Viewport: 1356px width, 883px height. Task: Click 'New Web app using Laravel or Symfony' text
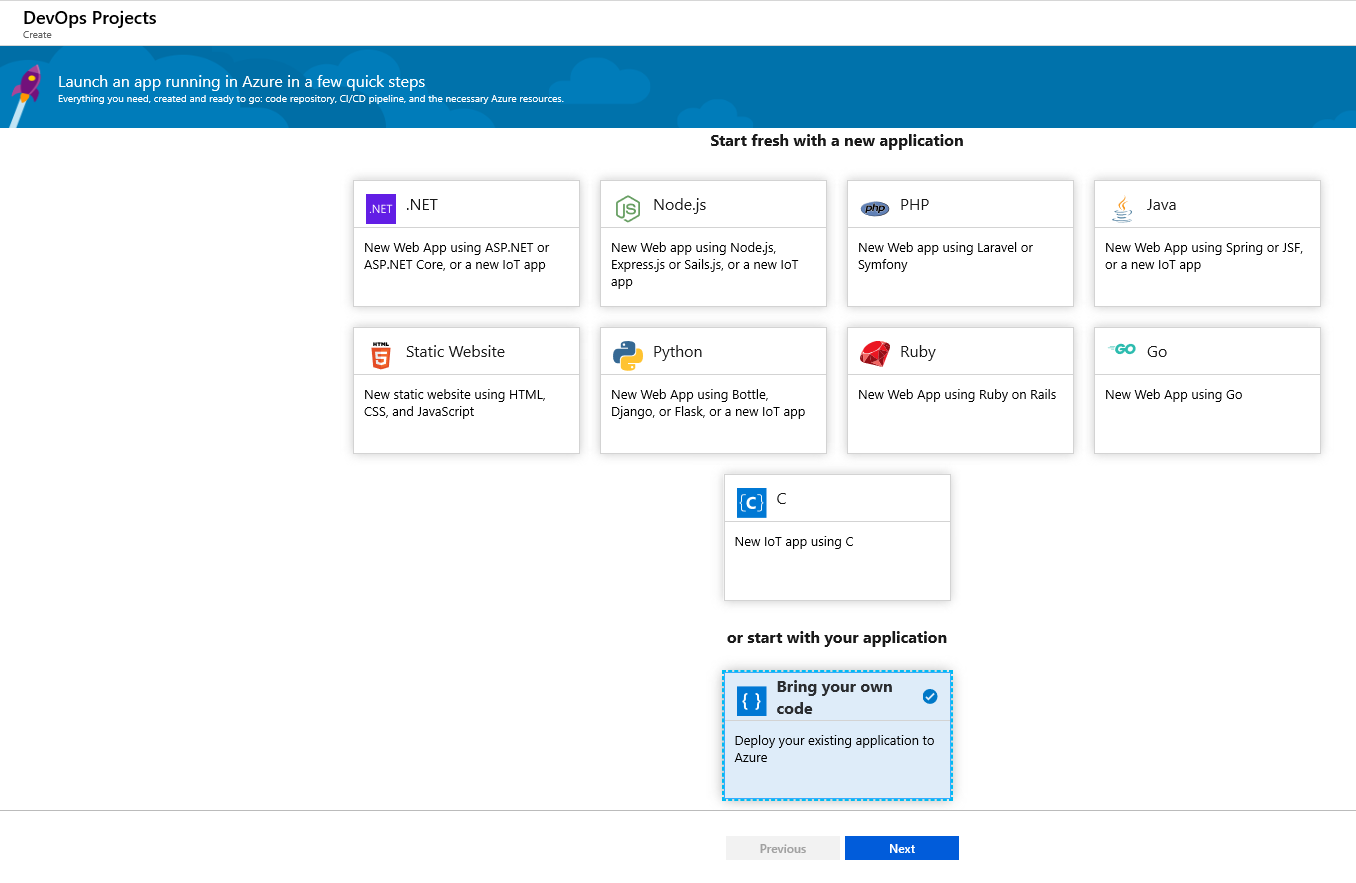[x=946, y=256]
